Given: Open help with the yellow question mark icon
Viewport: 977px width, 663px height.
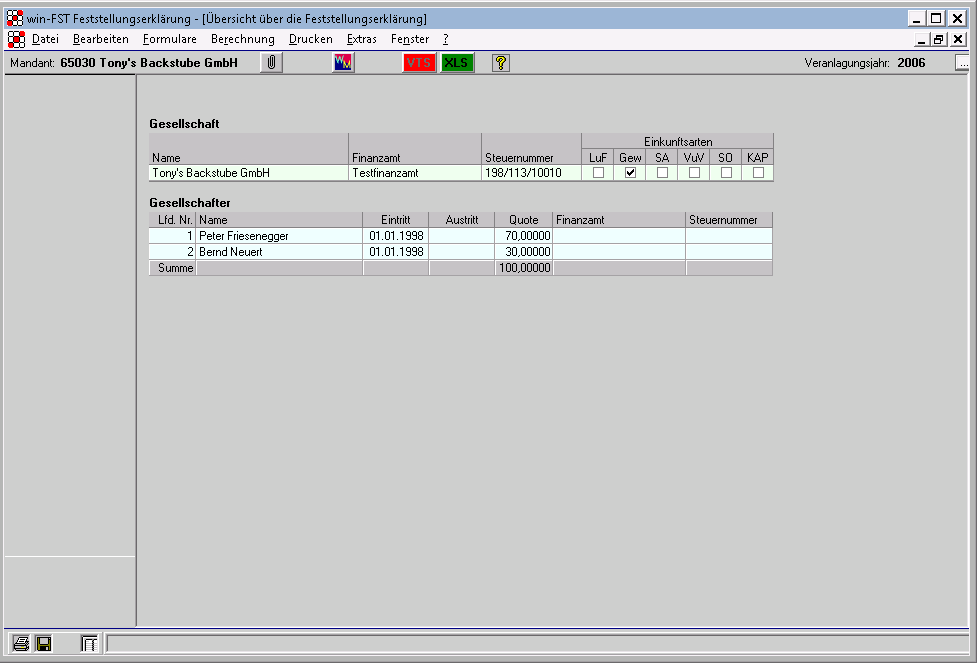Looking at the screenshot, I should pos(501,63).
